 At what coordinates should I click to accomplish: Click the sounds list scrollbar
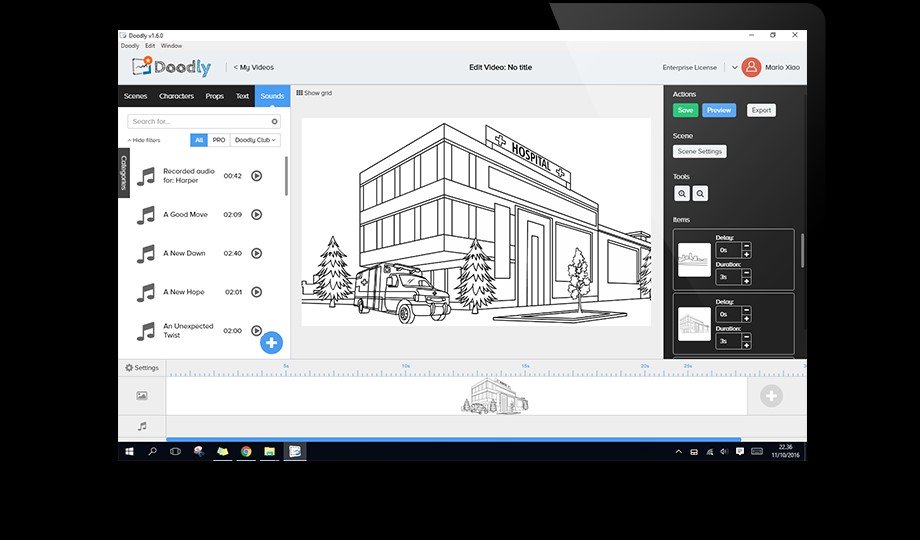coord(286,176)
